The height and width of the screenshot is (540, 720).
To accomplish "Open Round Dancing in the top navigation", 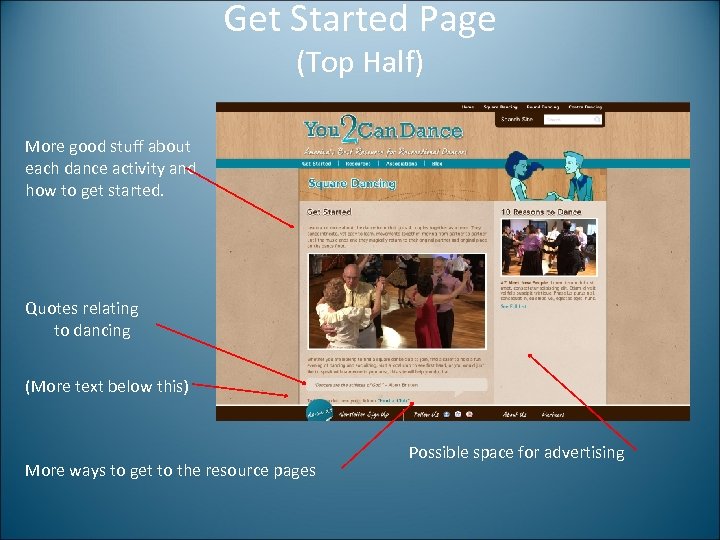I will tap(543, 107).
